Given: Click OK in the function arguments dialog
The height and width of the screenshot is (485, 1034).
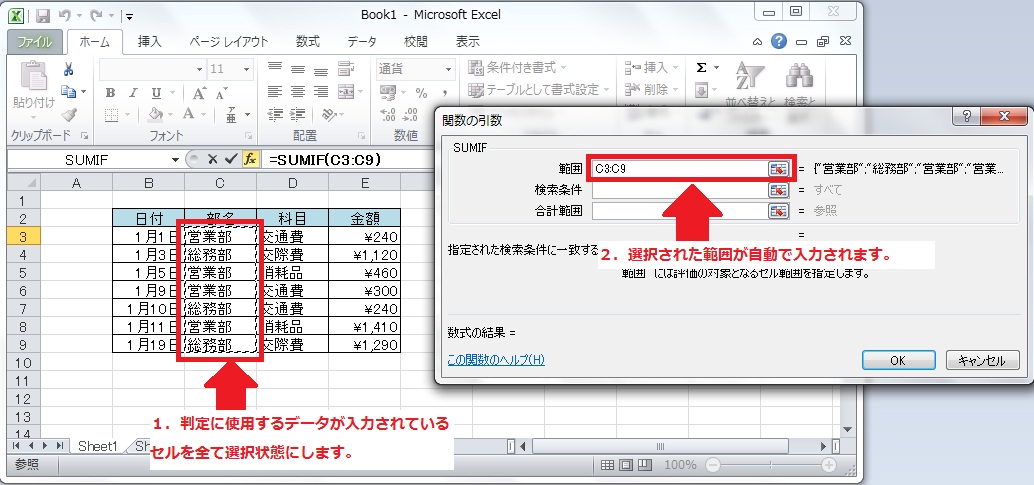Looking at the screenshot, I should click(898, 360).
